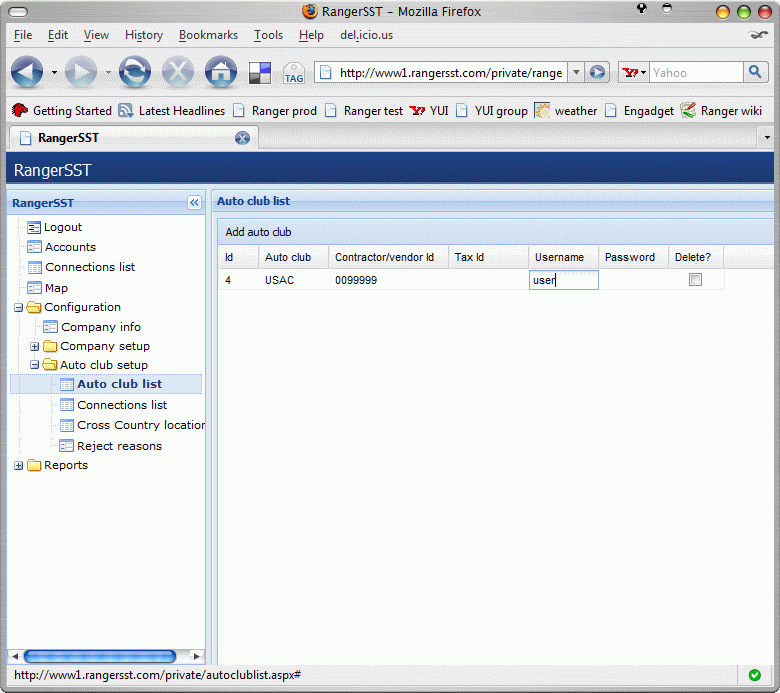
Task: Click the TAG del.icio.us icon
Action: point(293,73)
